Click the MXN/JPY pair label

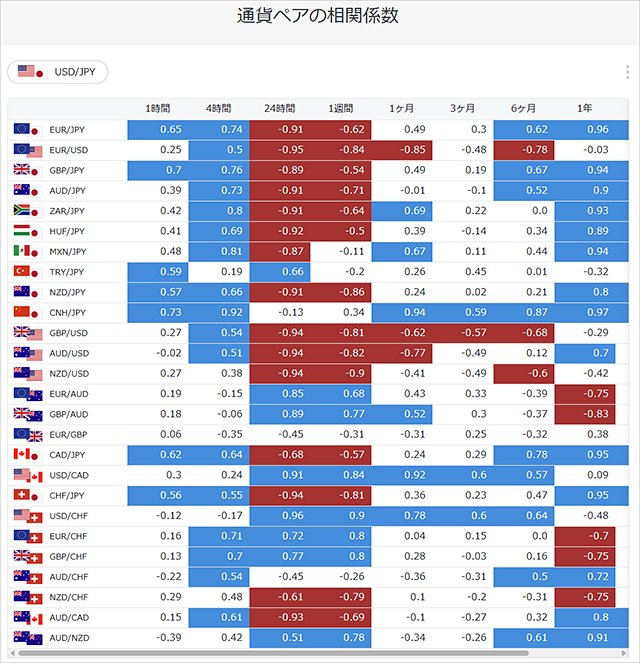68,252
